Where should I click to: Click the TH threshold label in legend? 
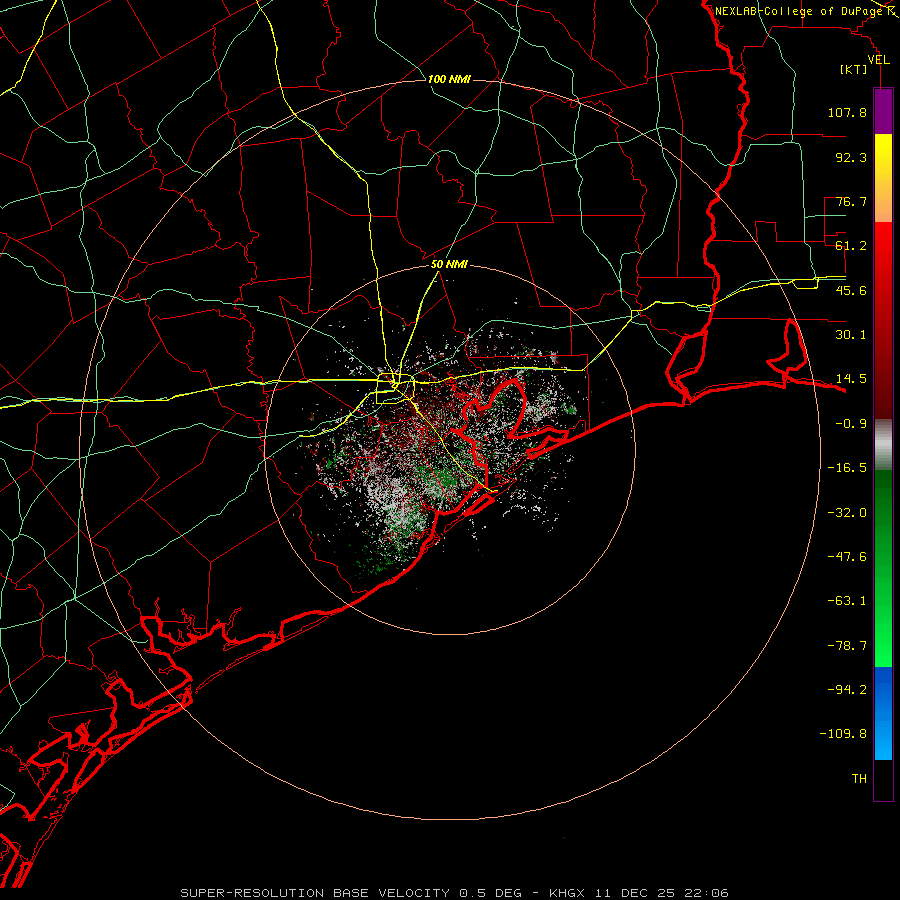click(x=859, y=779)
